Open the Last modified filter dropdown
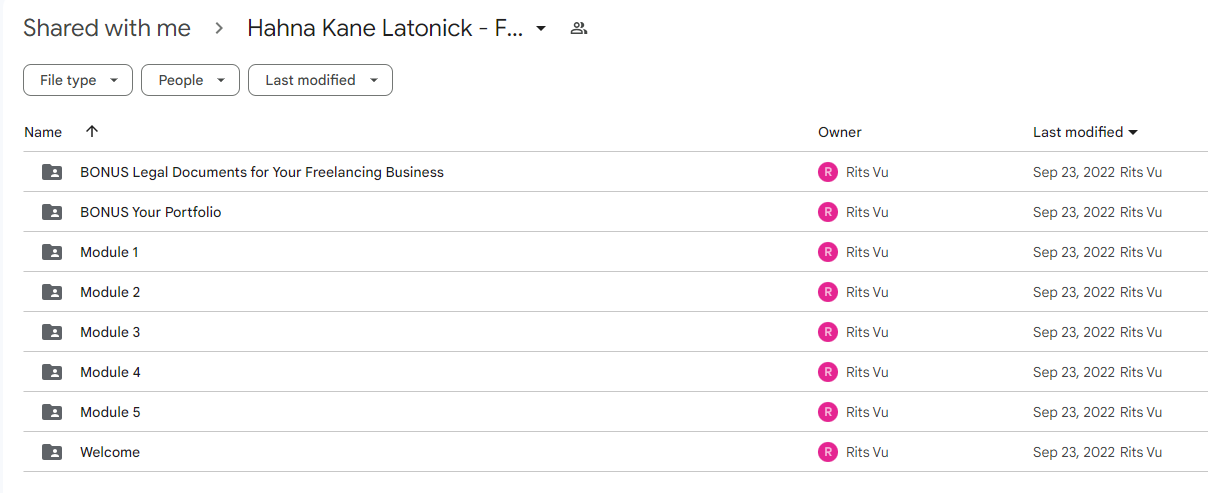 320,80
